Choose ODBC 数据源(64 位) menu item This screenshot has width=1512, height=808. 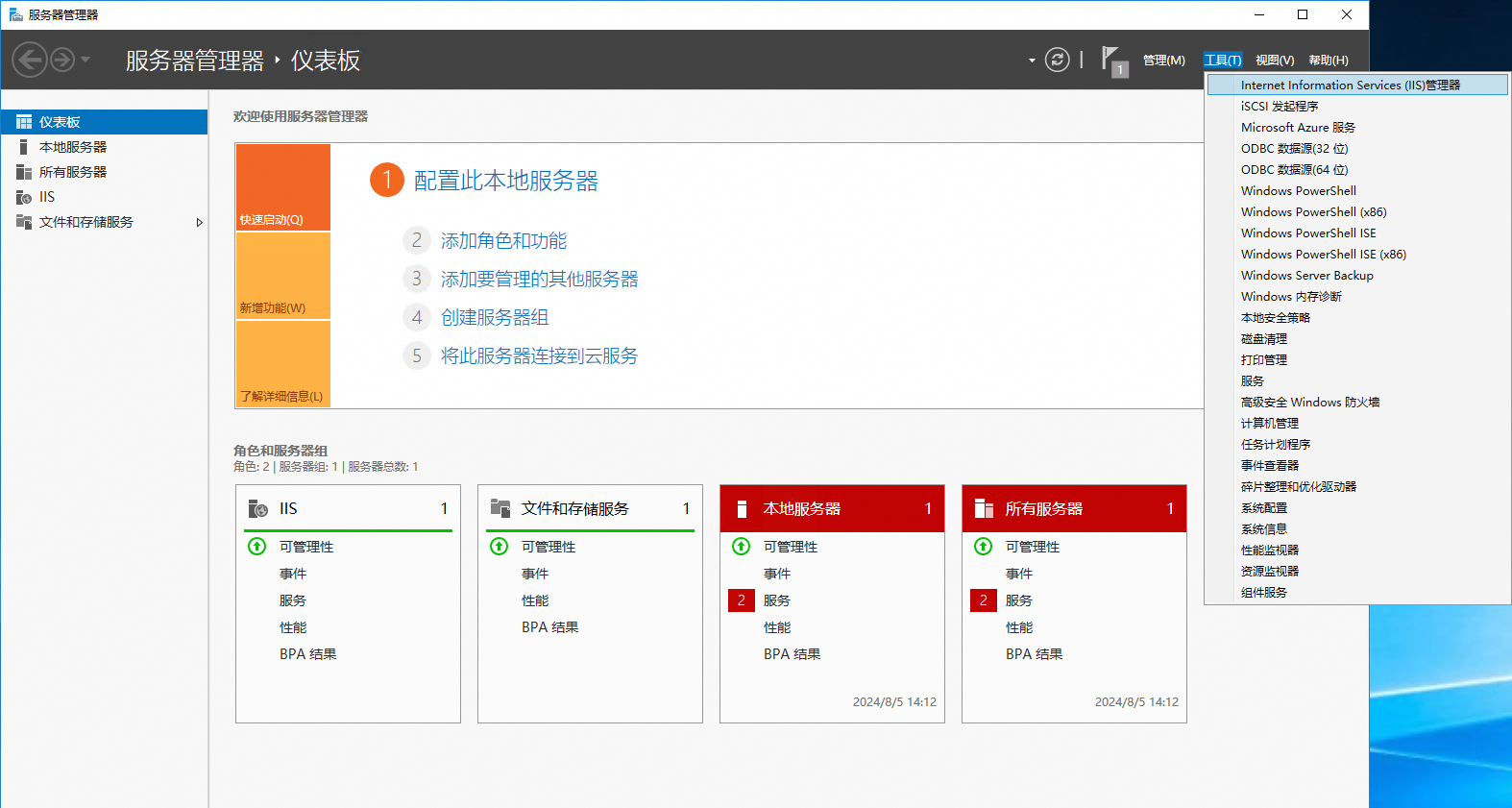1357,170
